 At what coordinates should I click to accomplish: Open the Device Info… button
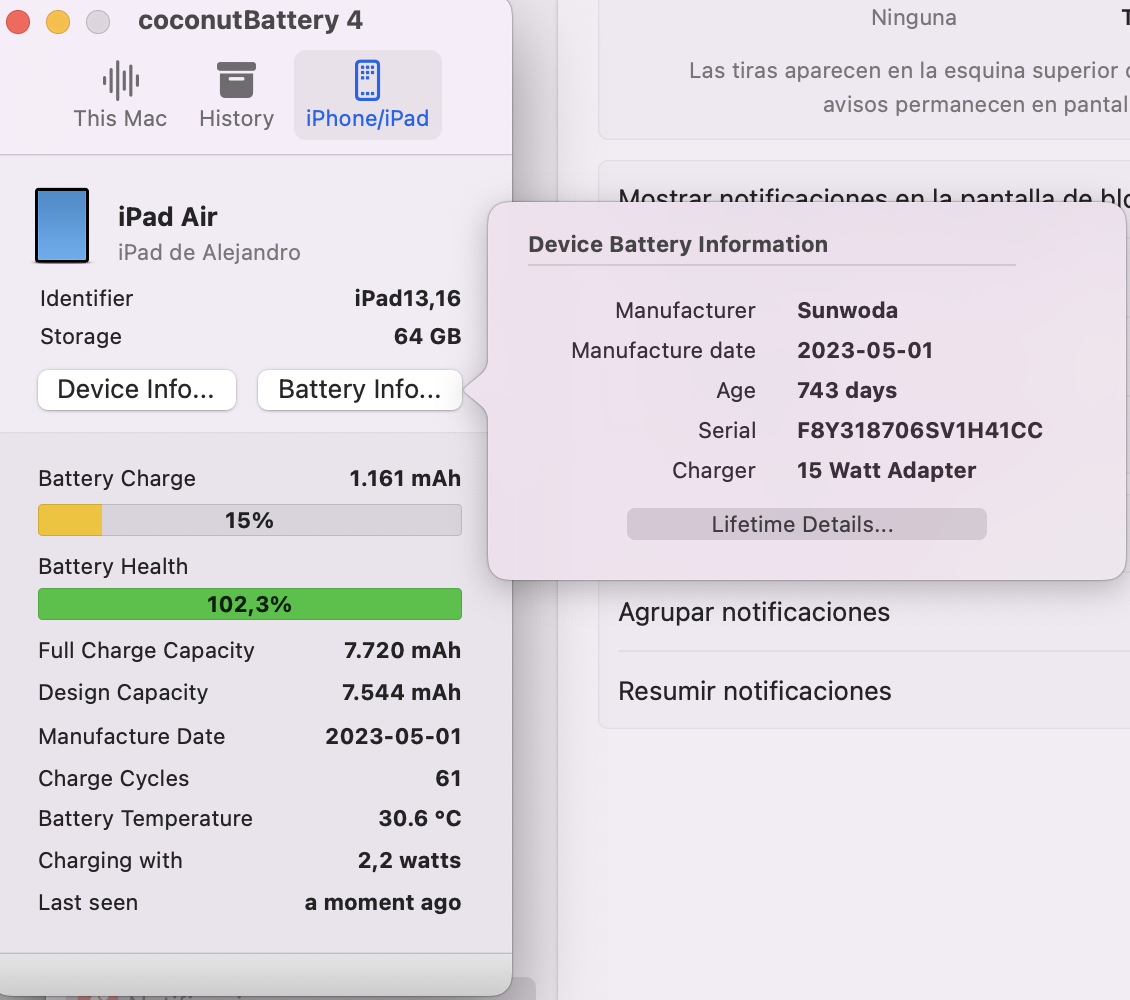point(137,390)
